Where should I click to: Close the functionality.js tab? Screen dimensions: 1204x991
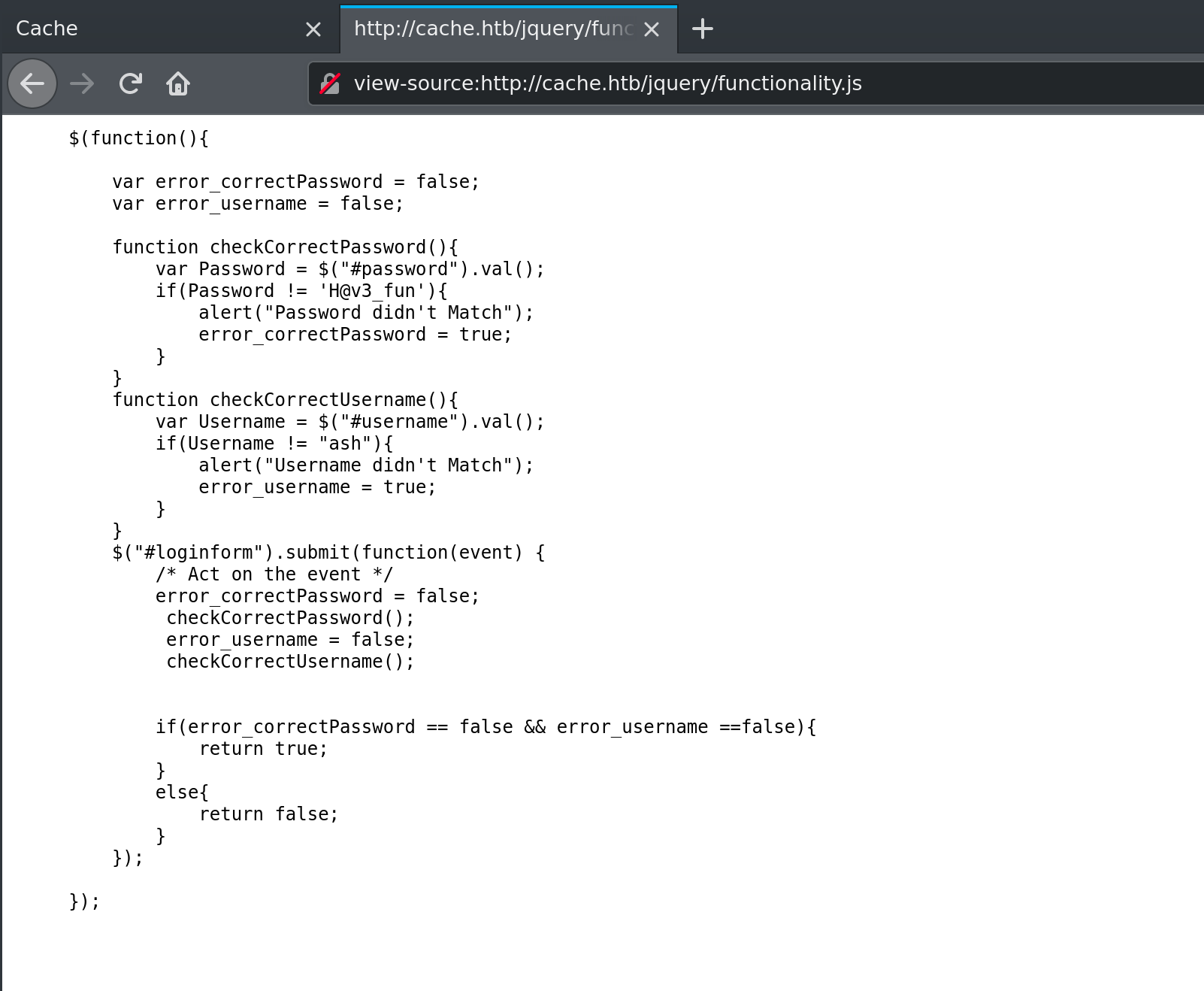click(x=652, y=29)
